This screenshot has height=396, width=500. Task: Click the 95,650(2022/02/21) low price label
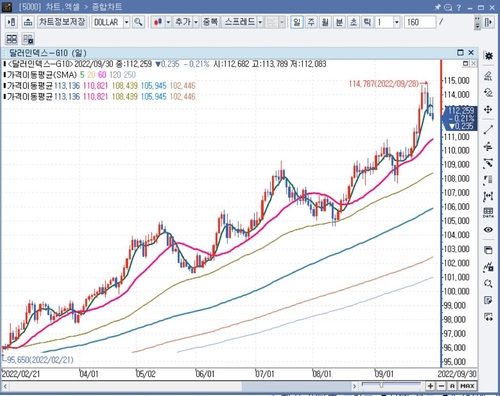click(x=39, y=360)
